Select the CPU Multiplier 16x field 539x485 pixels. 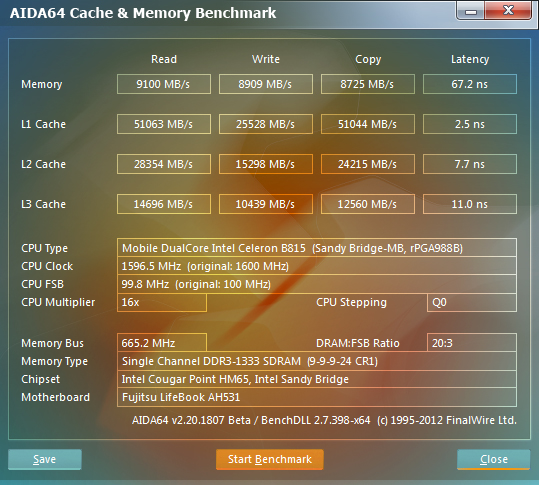click(162, 302)
